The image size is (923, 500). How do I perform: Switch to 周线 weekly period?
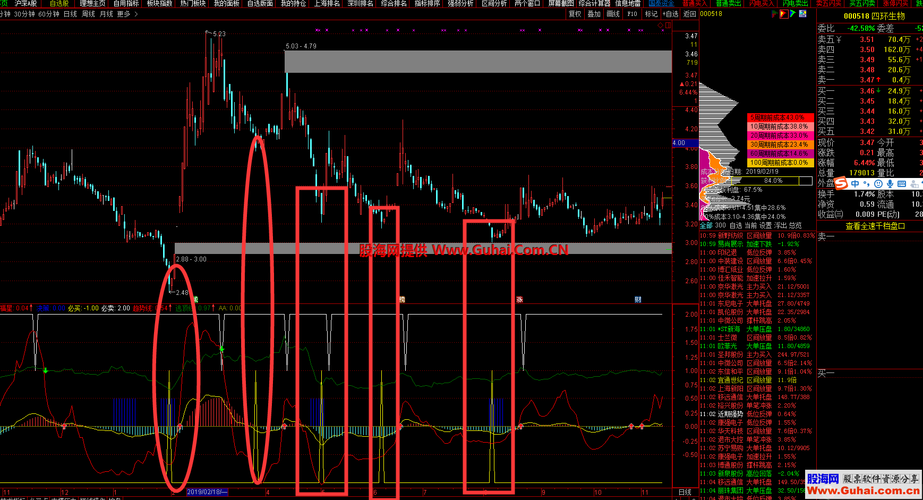88,14
